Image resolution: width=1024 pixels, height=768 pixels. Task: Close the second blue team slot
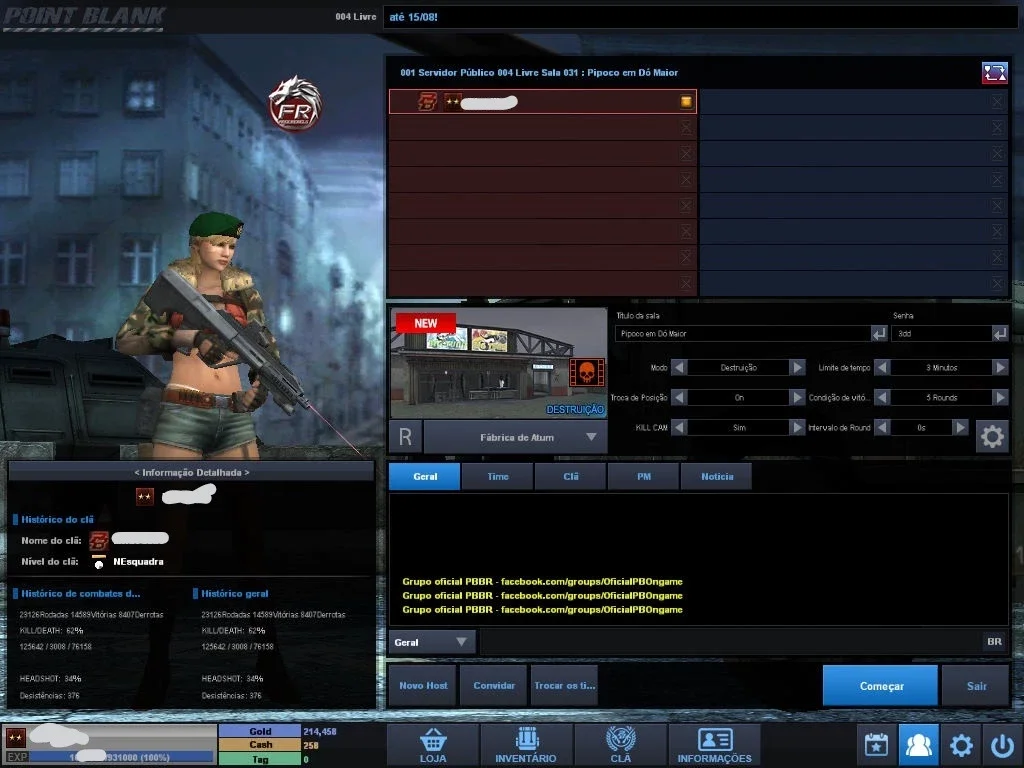pyautogui.click(x=997, y=127)
